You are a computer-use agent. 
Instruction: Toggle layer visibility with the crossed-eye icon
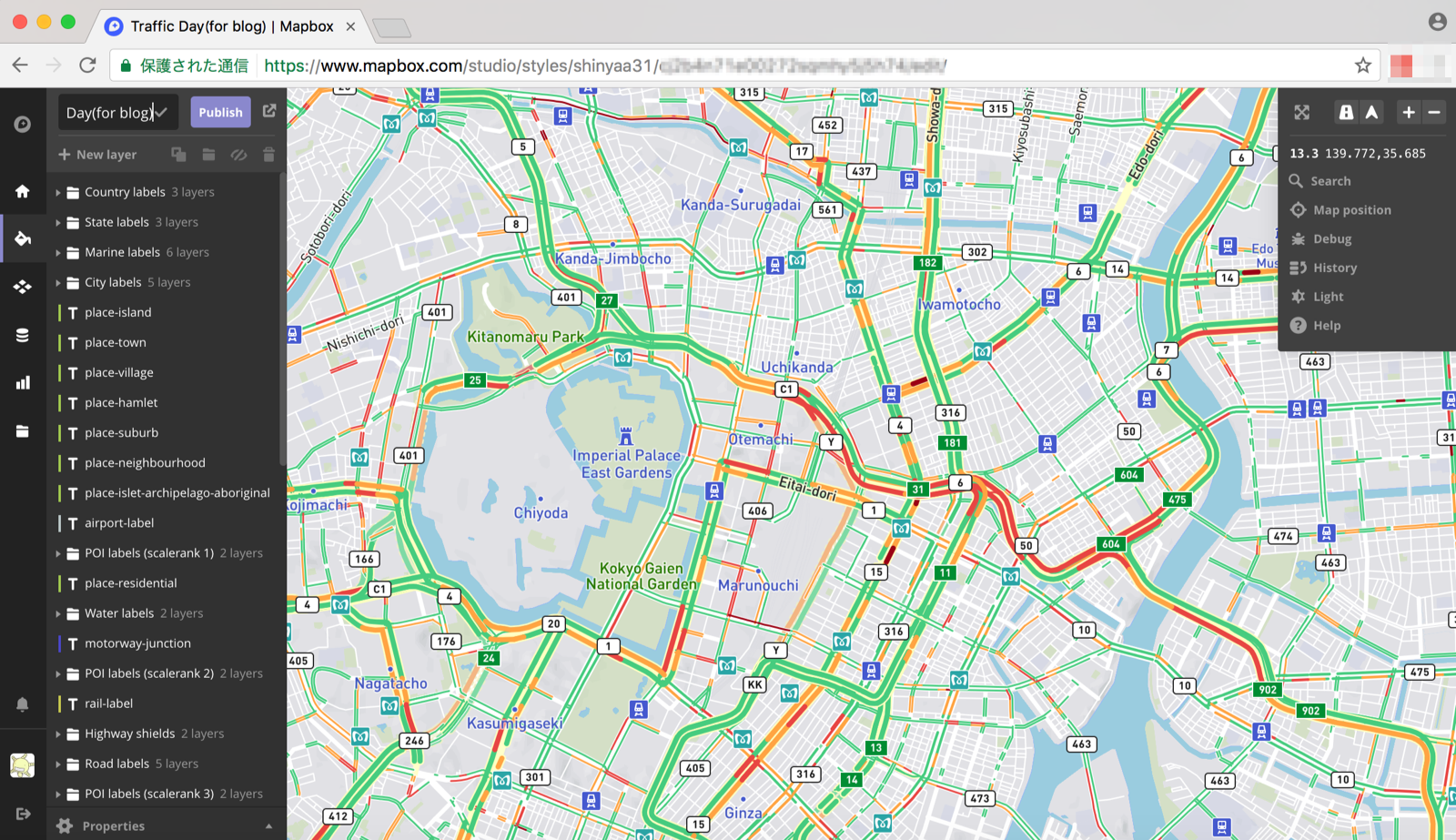[x=238, y=155]
